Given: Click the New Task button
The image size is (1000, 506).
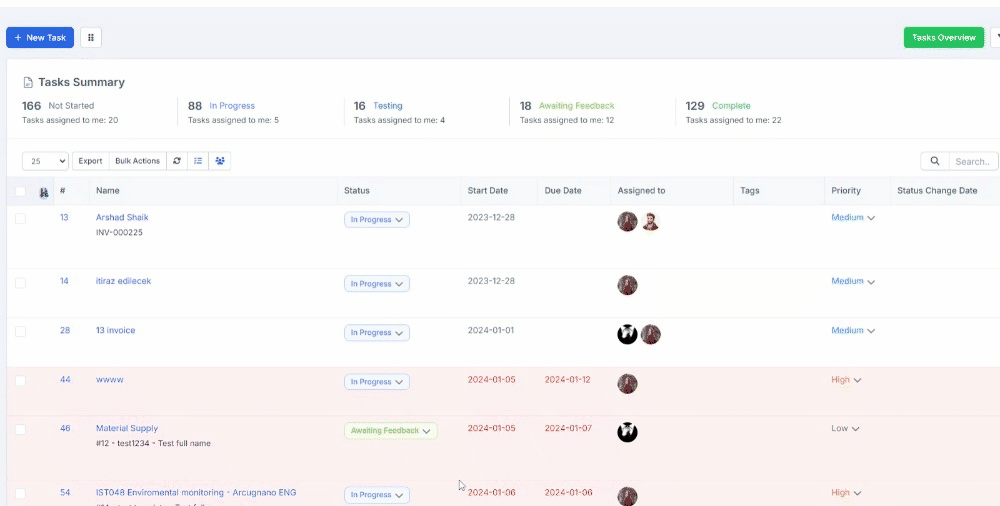Looking at the screenshot, I should [40, 38].
